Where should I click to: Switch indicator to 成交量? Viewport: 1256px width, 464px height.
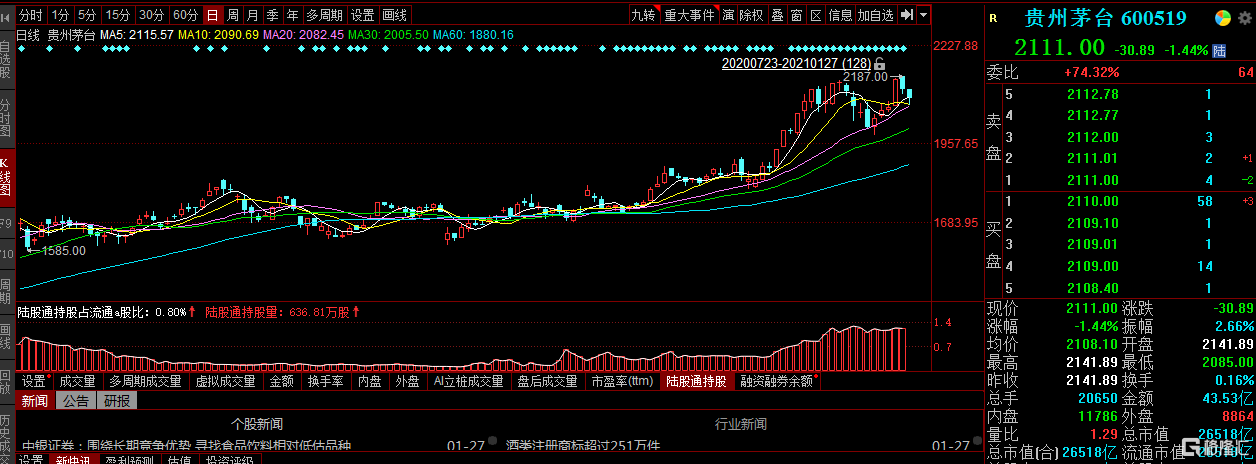click(x=77, y=381)
